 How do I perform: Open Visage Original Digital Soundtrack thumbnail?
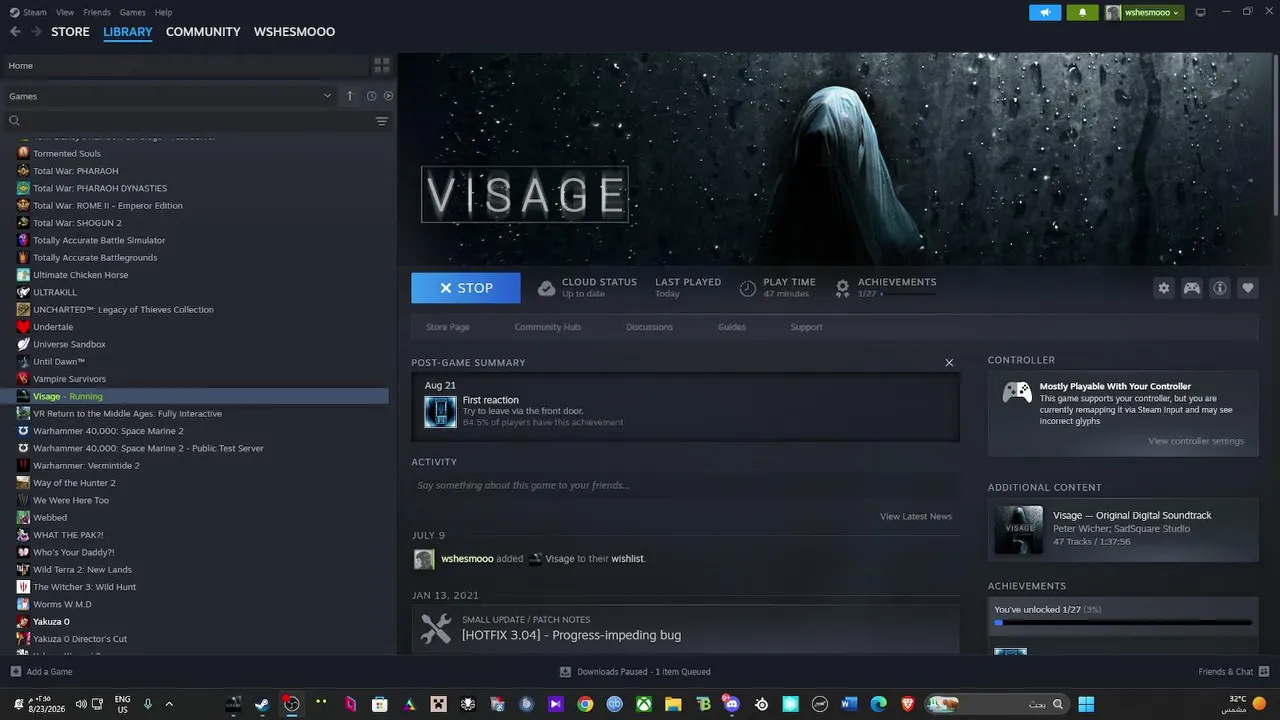pos(1018,530)
